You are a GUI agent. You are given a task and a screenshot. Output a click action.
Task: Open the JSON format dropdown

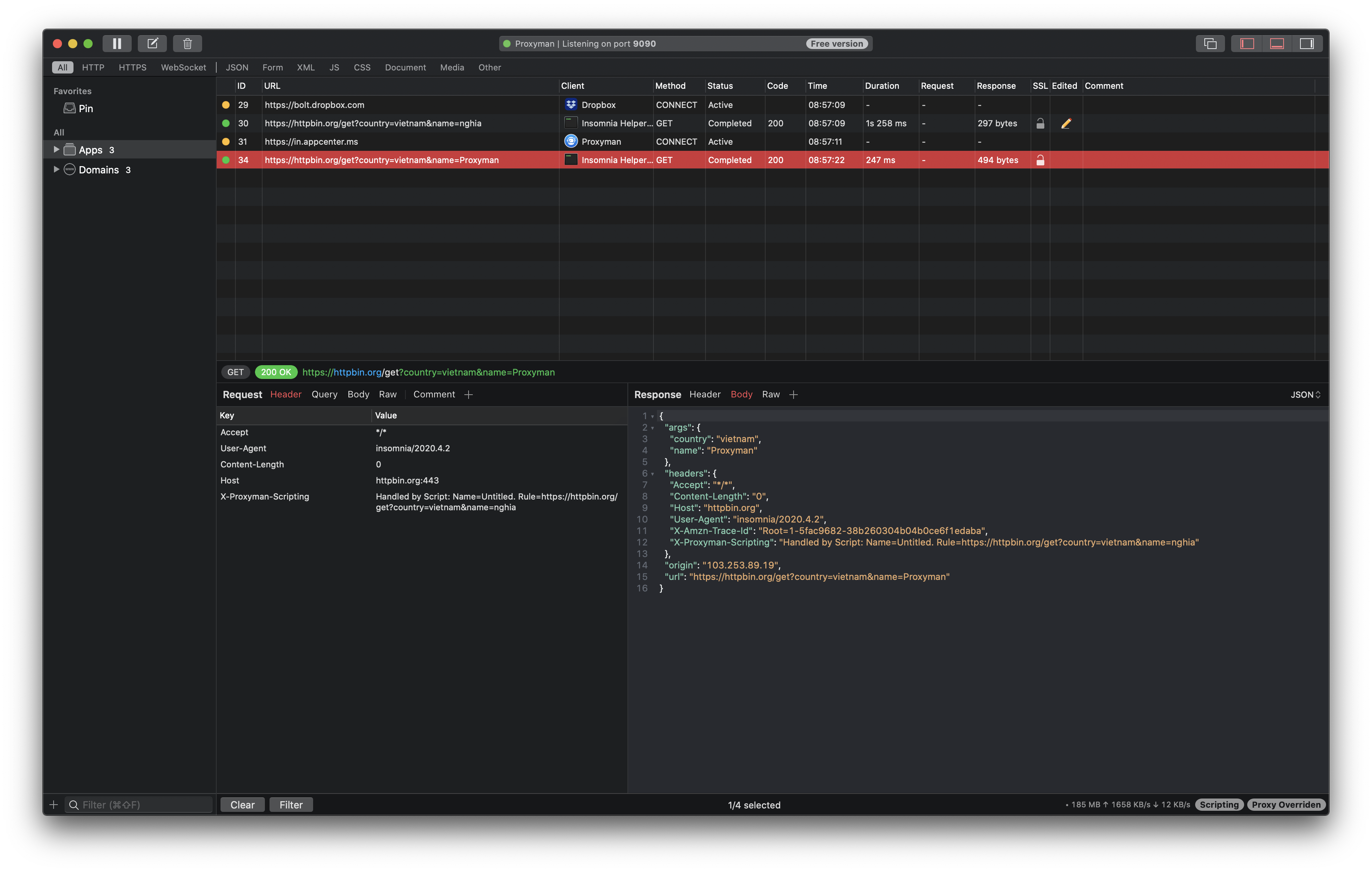(x=1305, y=394)
